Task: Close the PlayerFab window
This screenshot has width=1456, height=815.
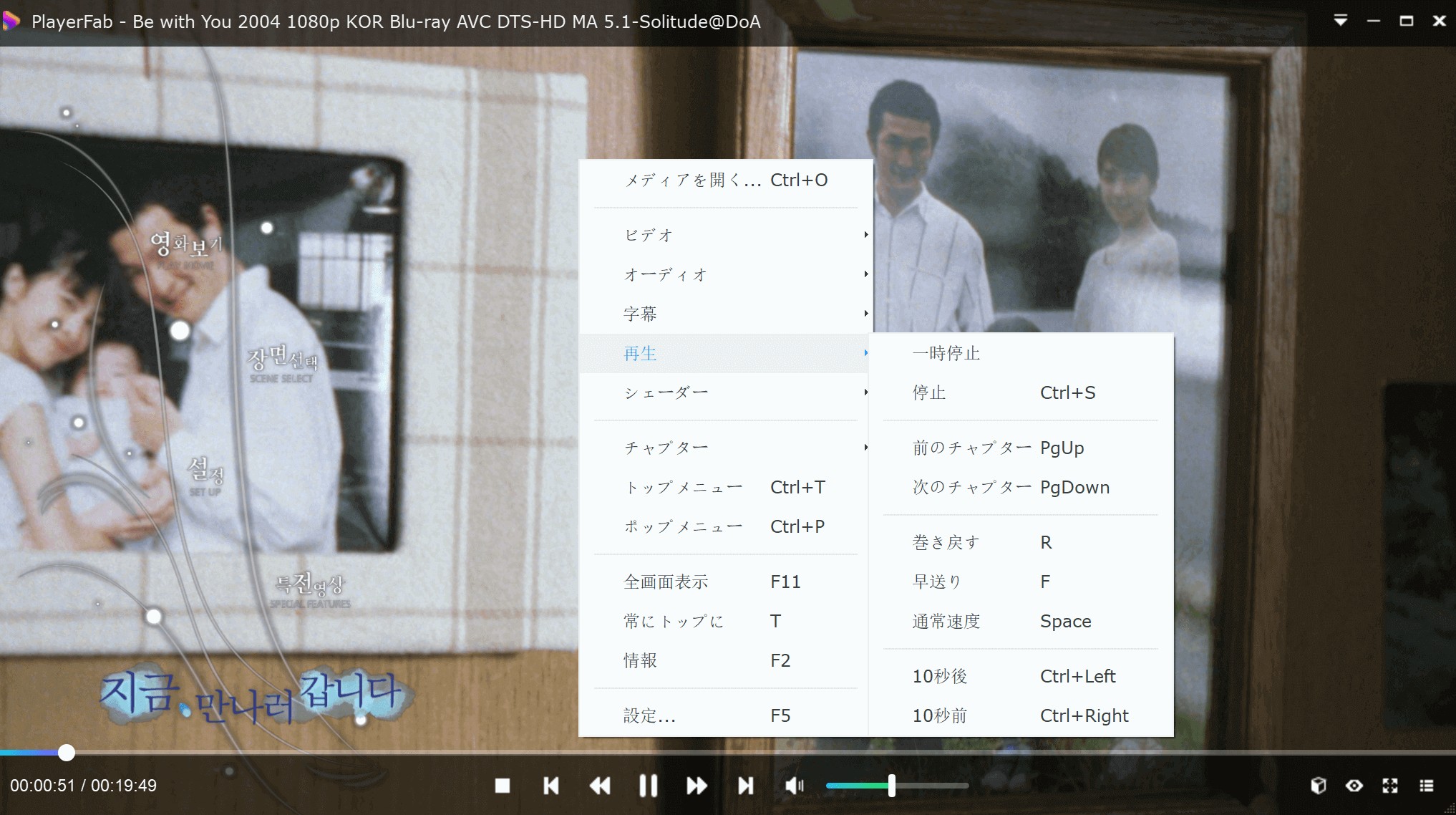Action: tap(1440, 21)
